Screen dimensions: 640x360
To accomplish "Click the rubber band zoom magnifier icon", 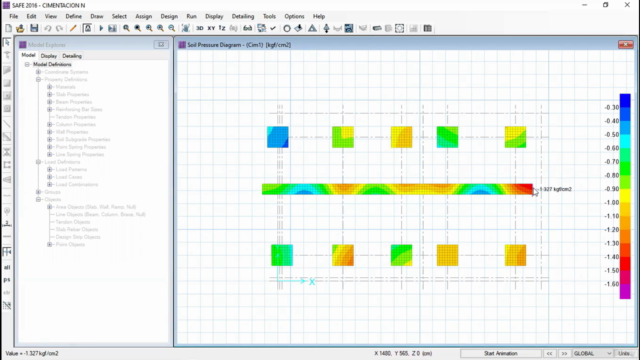I will click(x=127, y=28).
